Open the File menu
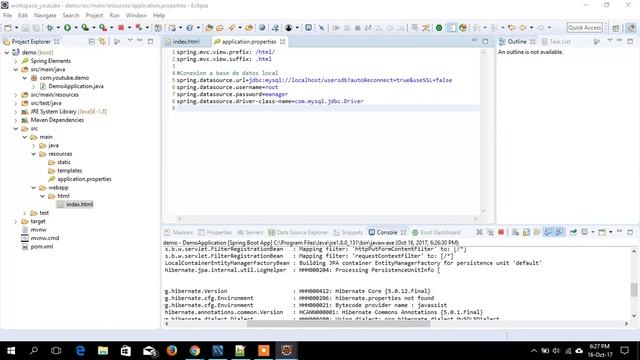The image size is (640, 360). pos(7,15)
